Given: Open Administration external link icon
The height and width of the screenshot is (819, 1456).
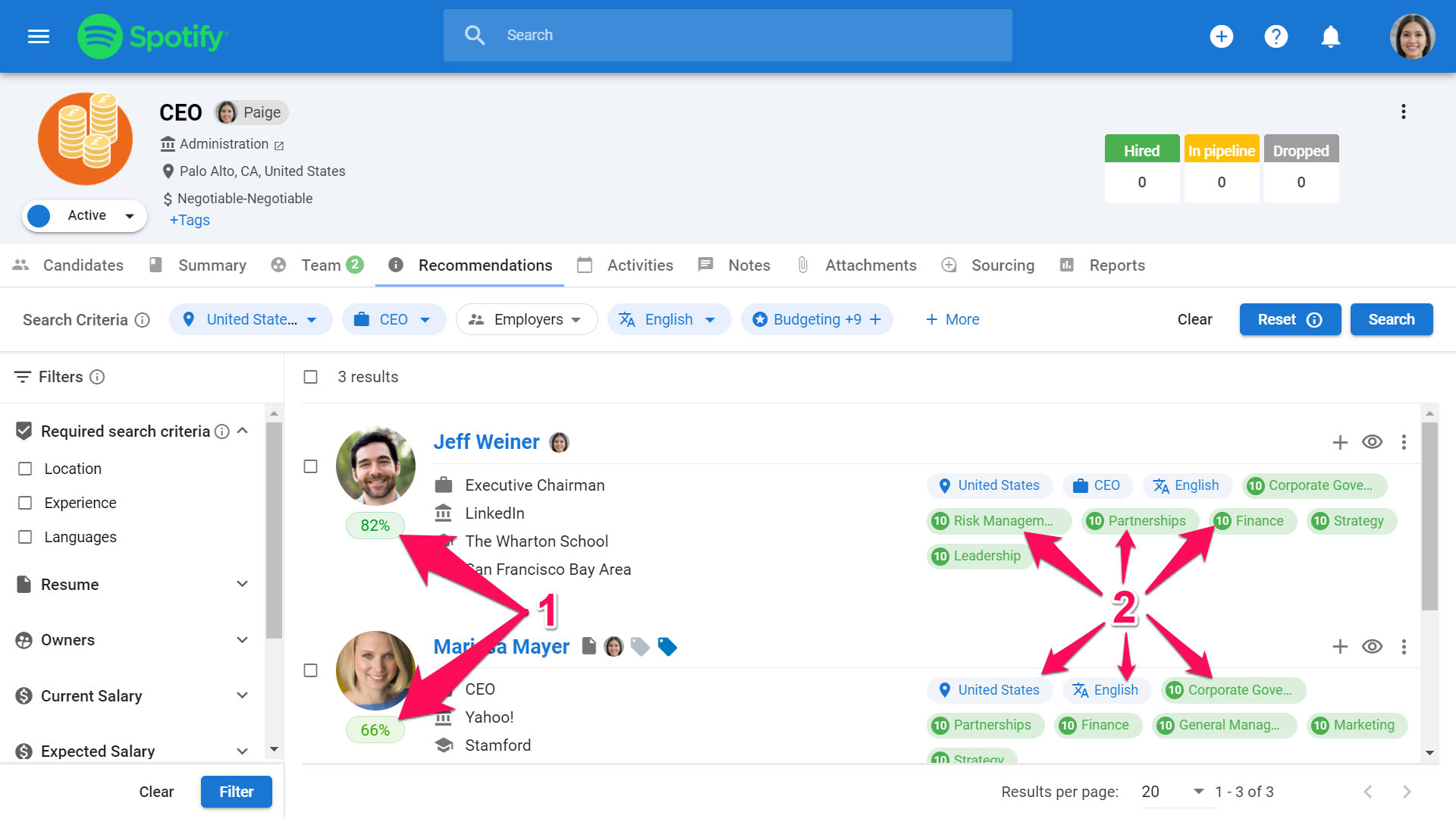Looking at the screenshot, I should (279, 145).
